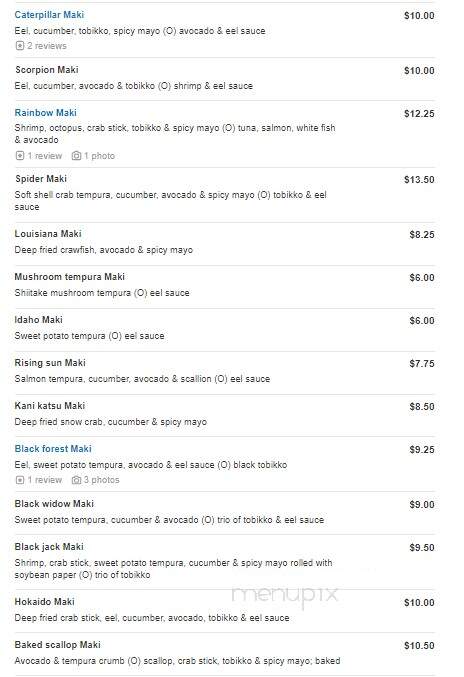View the 2 reviews for Caterpillar Maki
Image resolution: width=464 pixels, height=677 pixels.
47,46
